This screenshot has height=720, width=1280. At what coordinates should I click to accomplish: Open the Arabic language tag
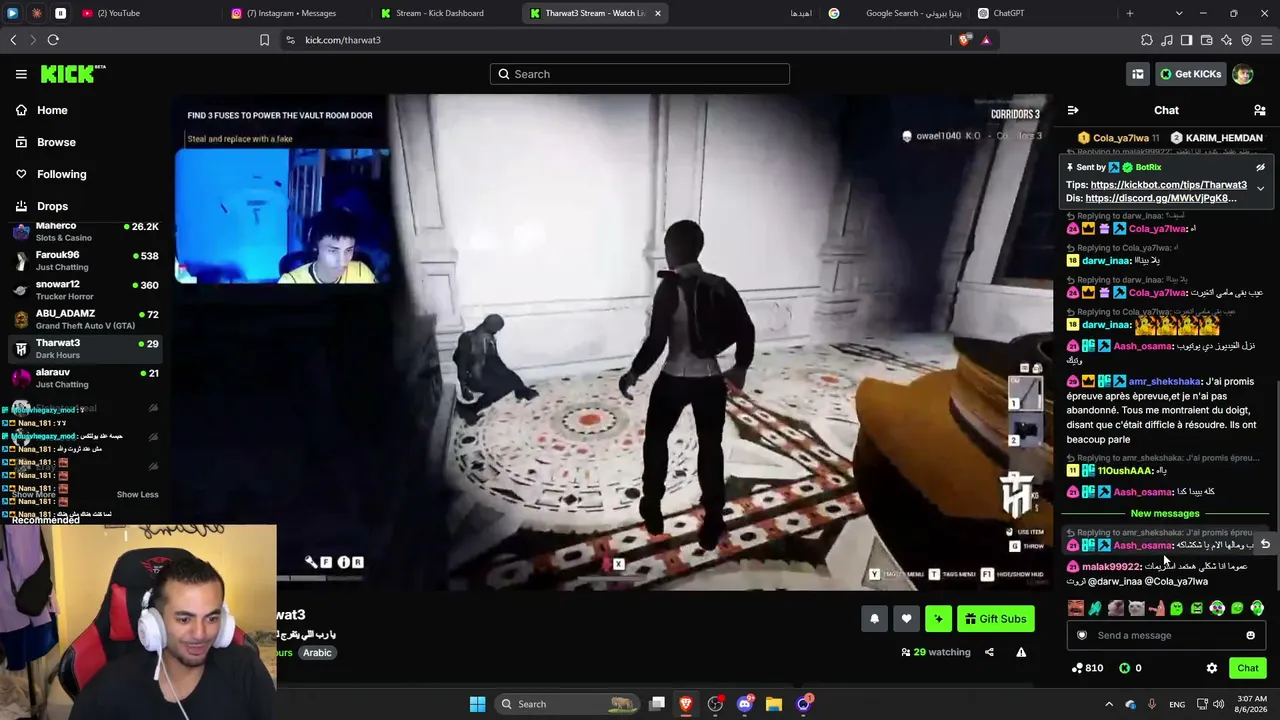pyautogui.click(x=317, y=653)
